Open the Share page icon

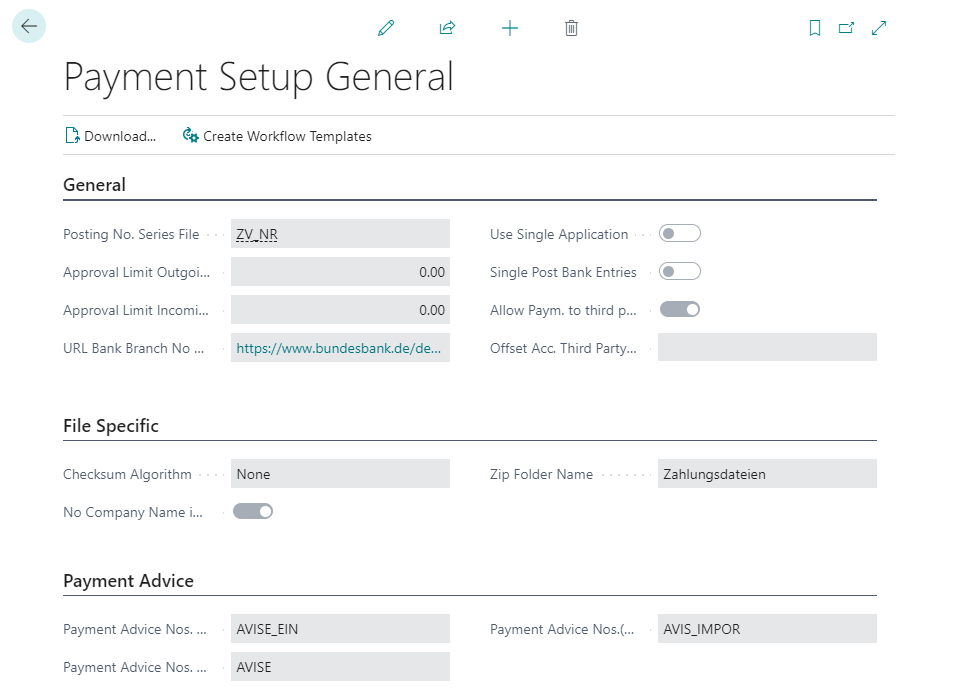[447, 28]
